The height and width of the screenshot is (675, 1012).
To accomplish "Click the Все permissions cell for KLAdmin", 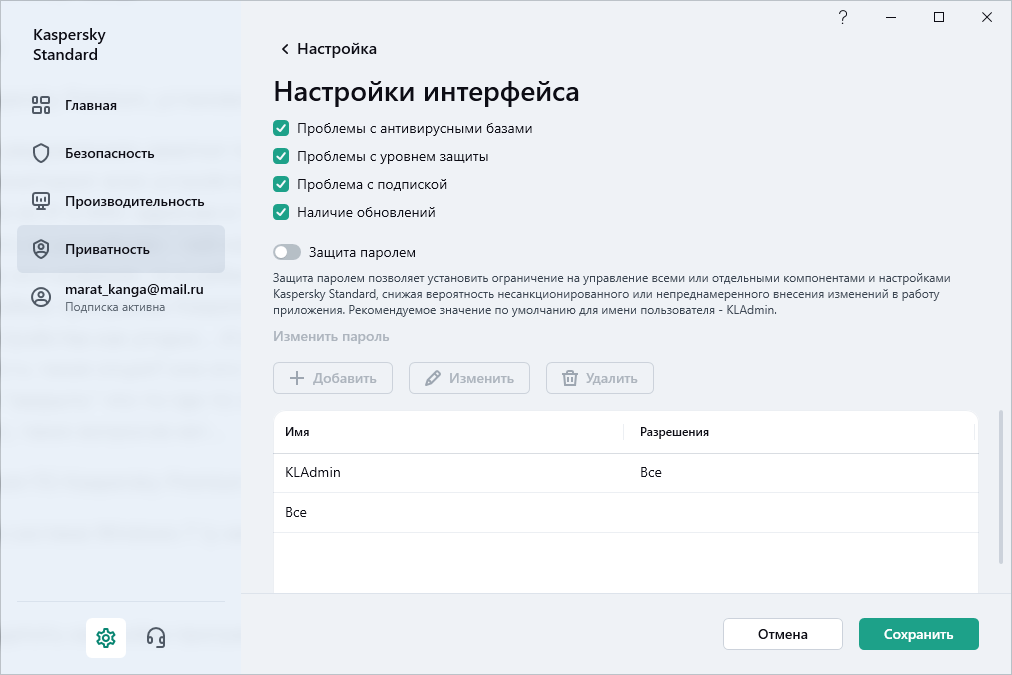I will (651, 472).
